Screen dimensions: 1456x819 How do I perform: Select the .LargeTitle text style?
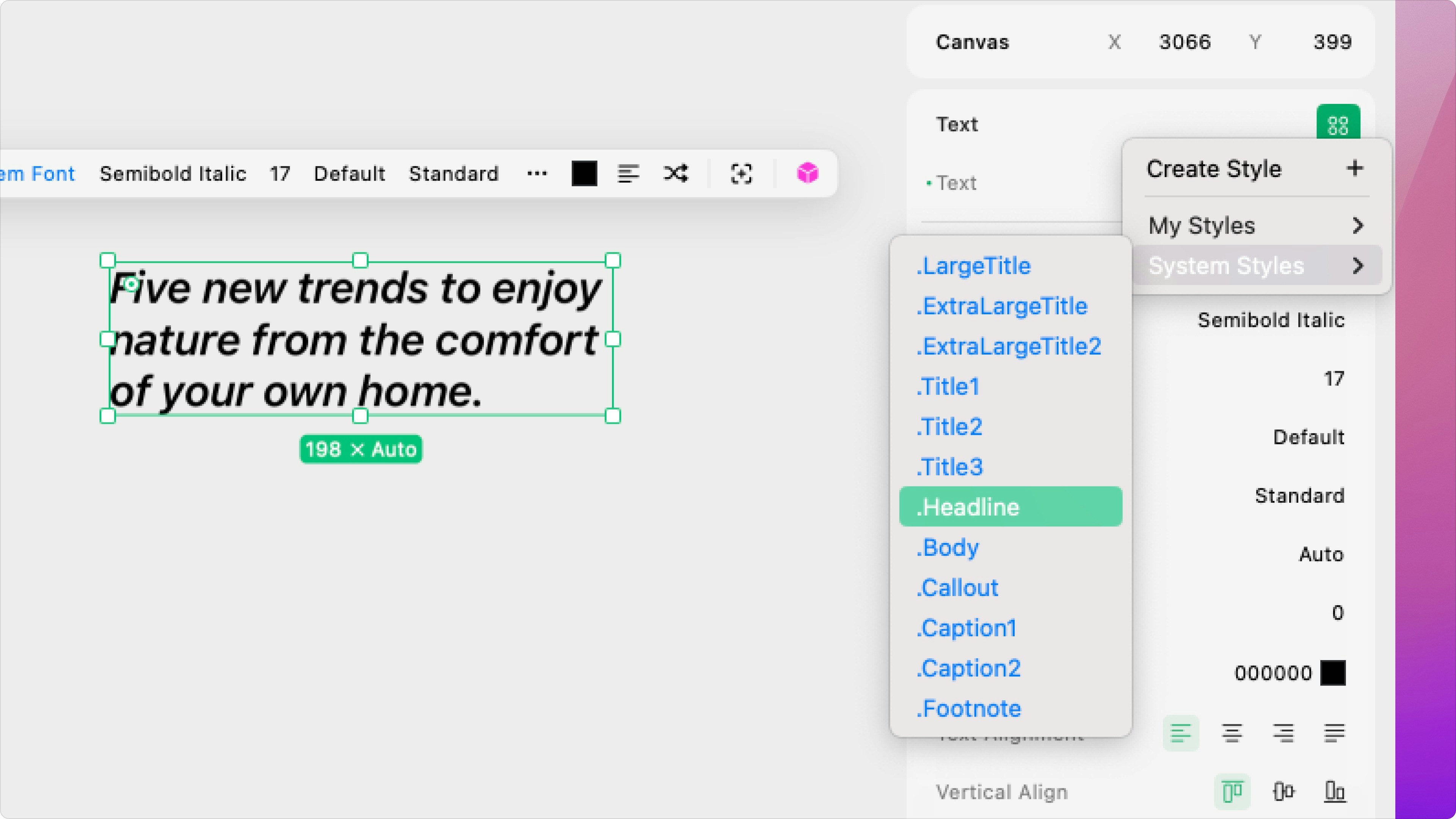pos(973,266)
